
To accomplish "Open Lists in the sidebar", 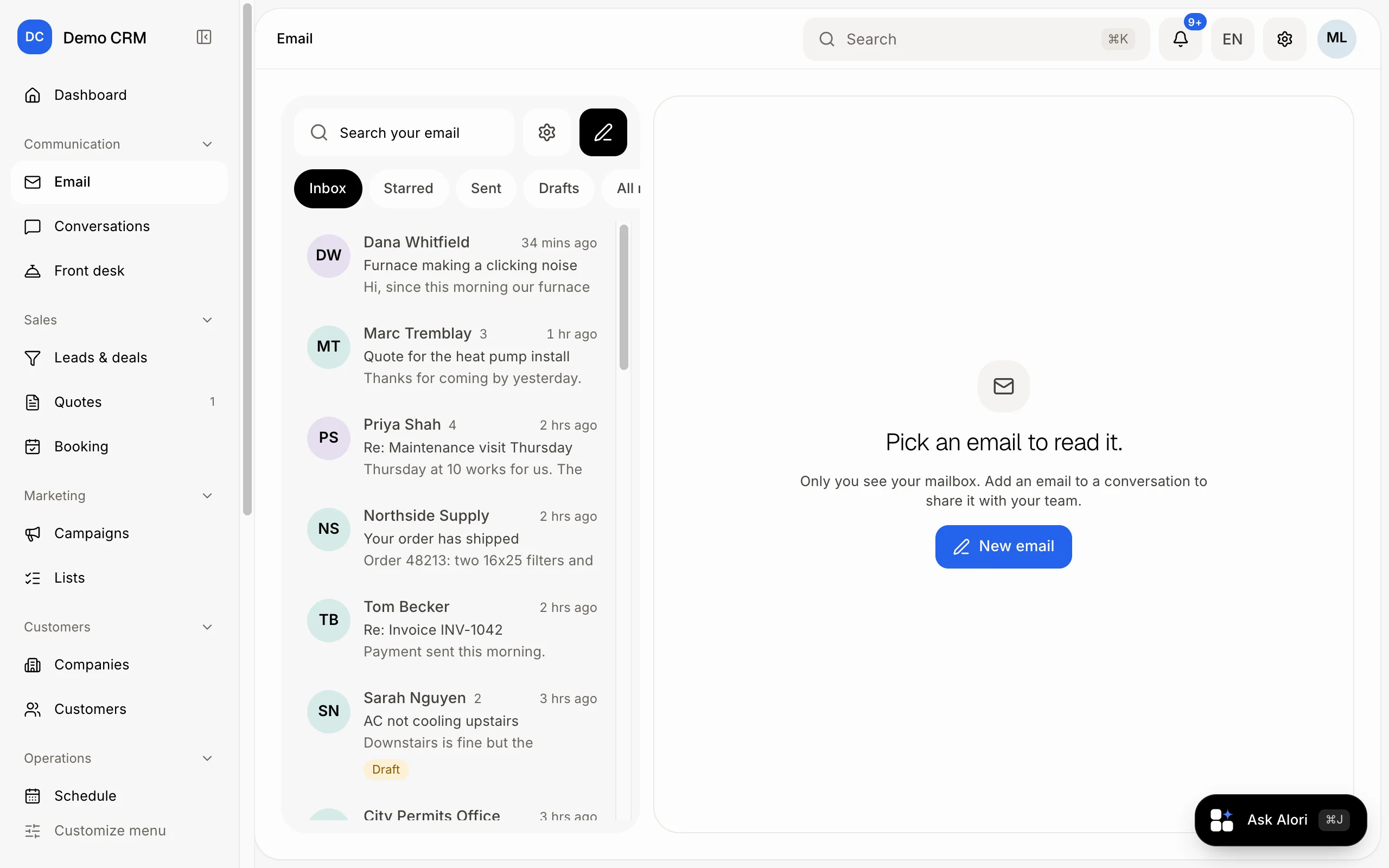I will pyautogui.click(x=119, y=578).
